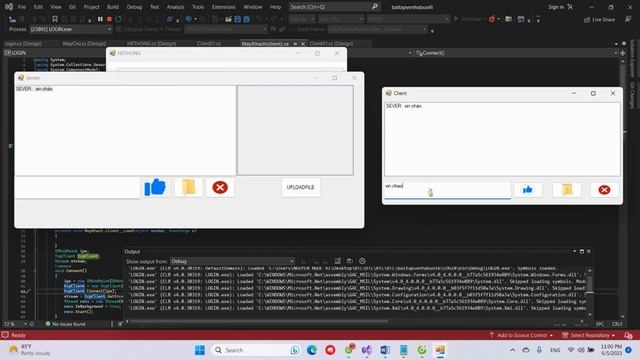Open the Output window position dropdown arrow
The image size is (640, 360).
[x=574, y=251]
